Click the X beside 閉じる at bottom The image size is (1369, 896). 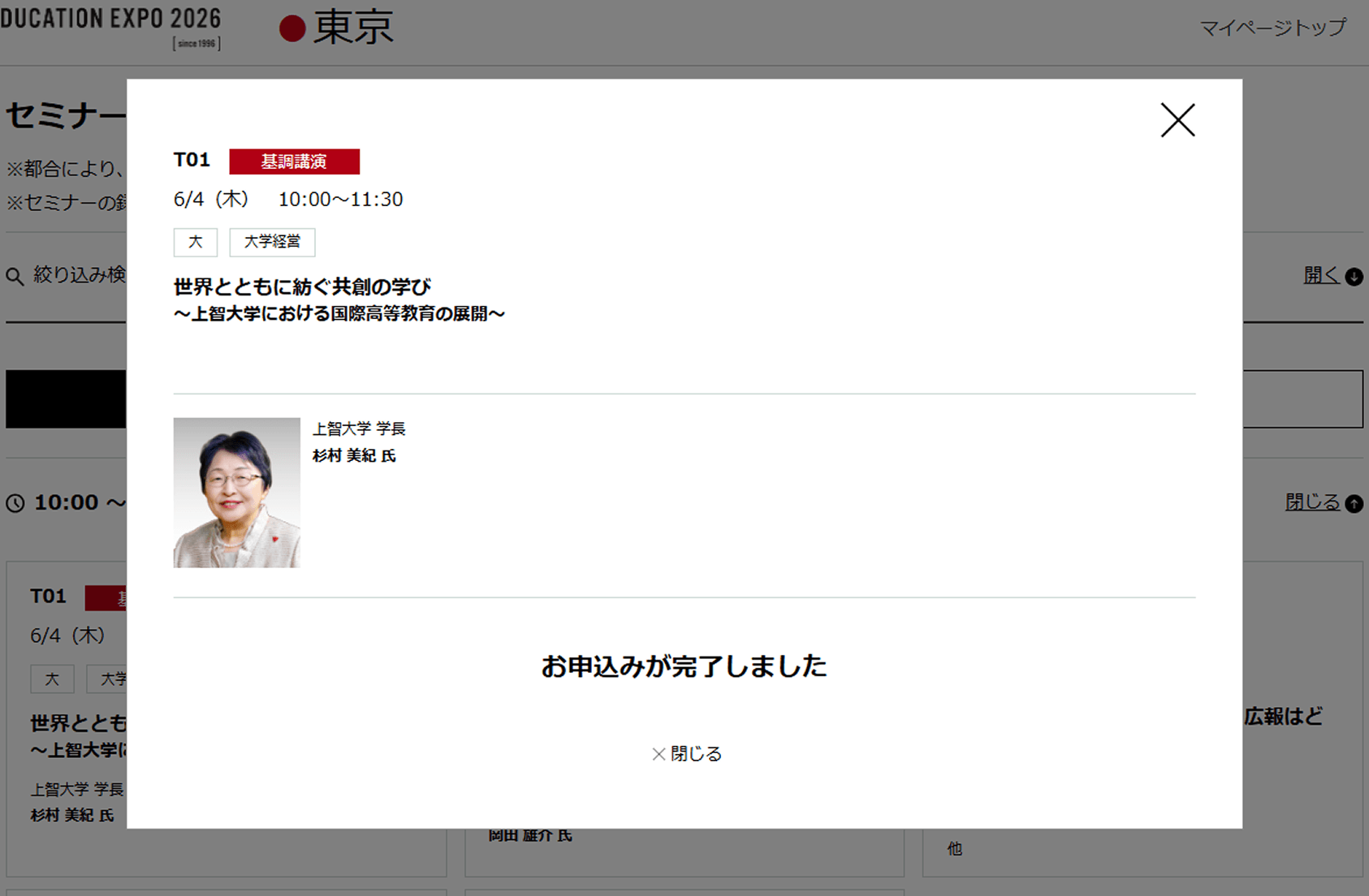tap(657, 754)
